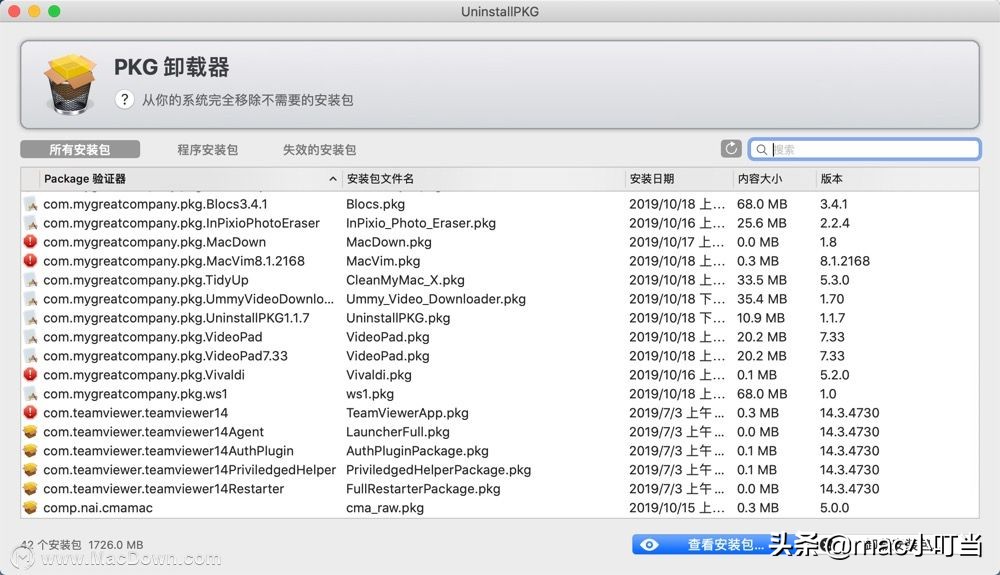Image resolution: width=1000 pixels, height=575 pixels.
Task: Click document icon for Blocs3.4.1 package
Action: [30, 204]
